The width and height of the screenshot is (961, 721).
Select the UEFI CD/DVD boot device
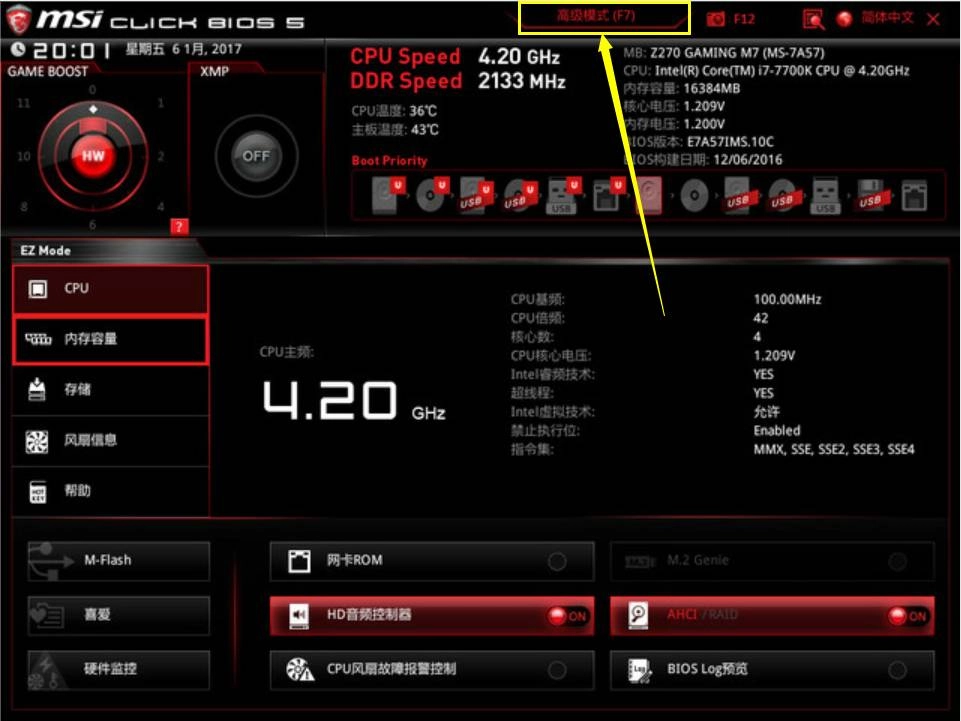(x=431, y=195)
